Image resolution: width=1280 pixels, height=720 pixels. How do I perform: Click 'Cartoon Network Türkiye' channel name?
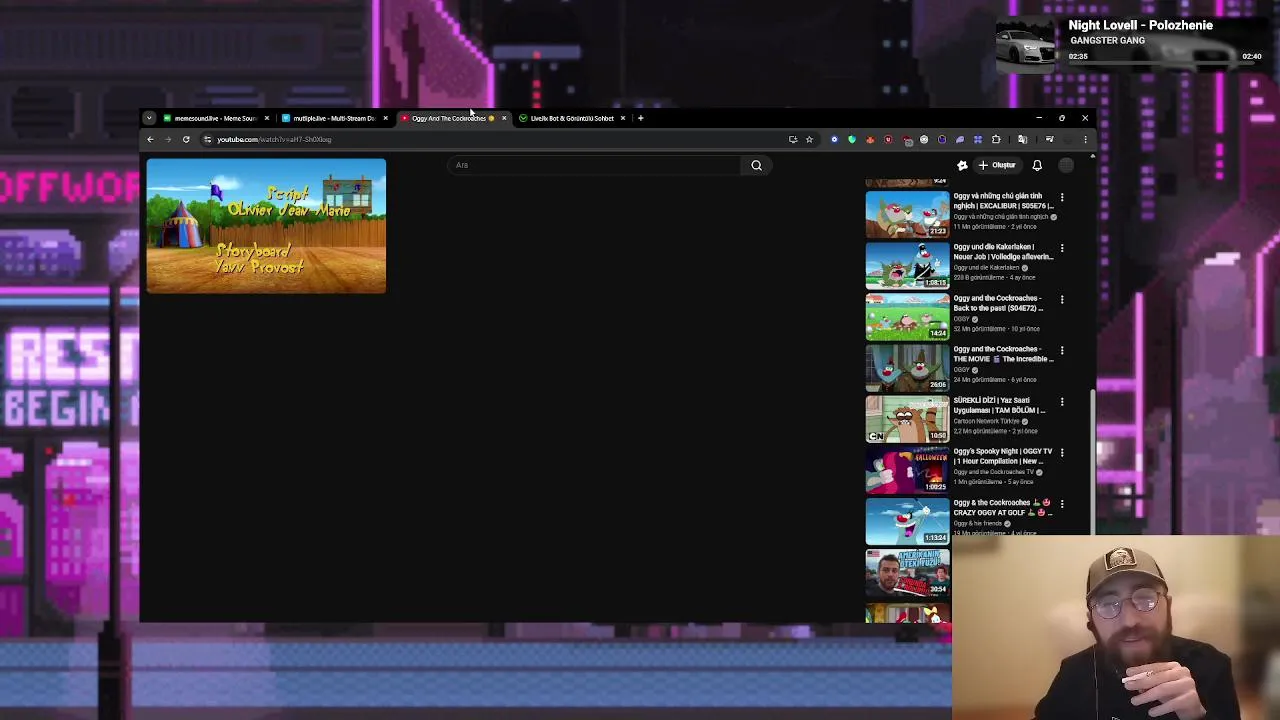(x=986, y=421)
